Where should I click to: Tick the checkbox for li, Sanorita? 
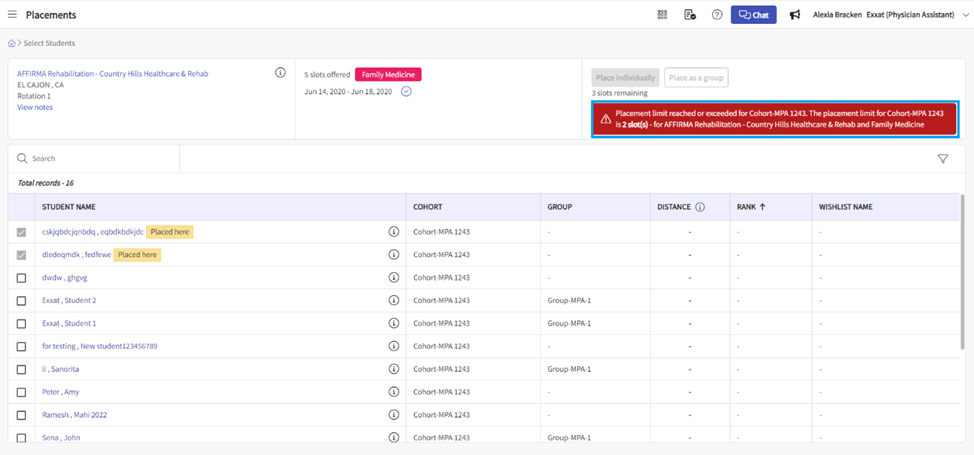[22, 369]
